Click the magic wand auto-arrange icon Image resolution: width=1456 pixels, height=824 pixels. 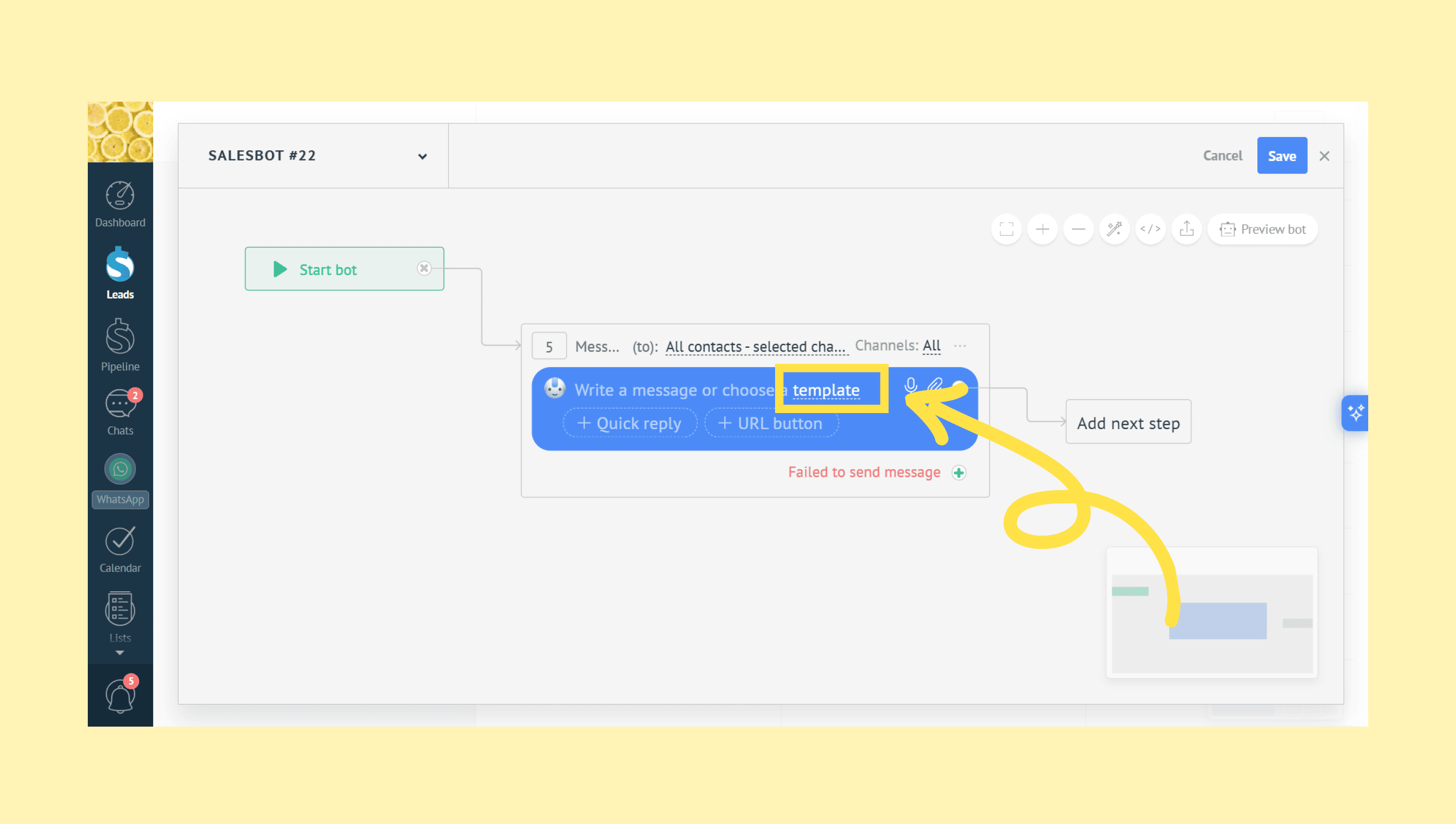(1114, 229)
